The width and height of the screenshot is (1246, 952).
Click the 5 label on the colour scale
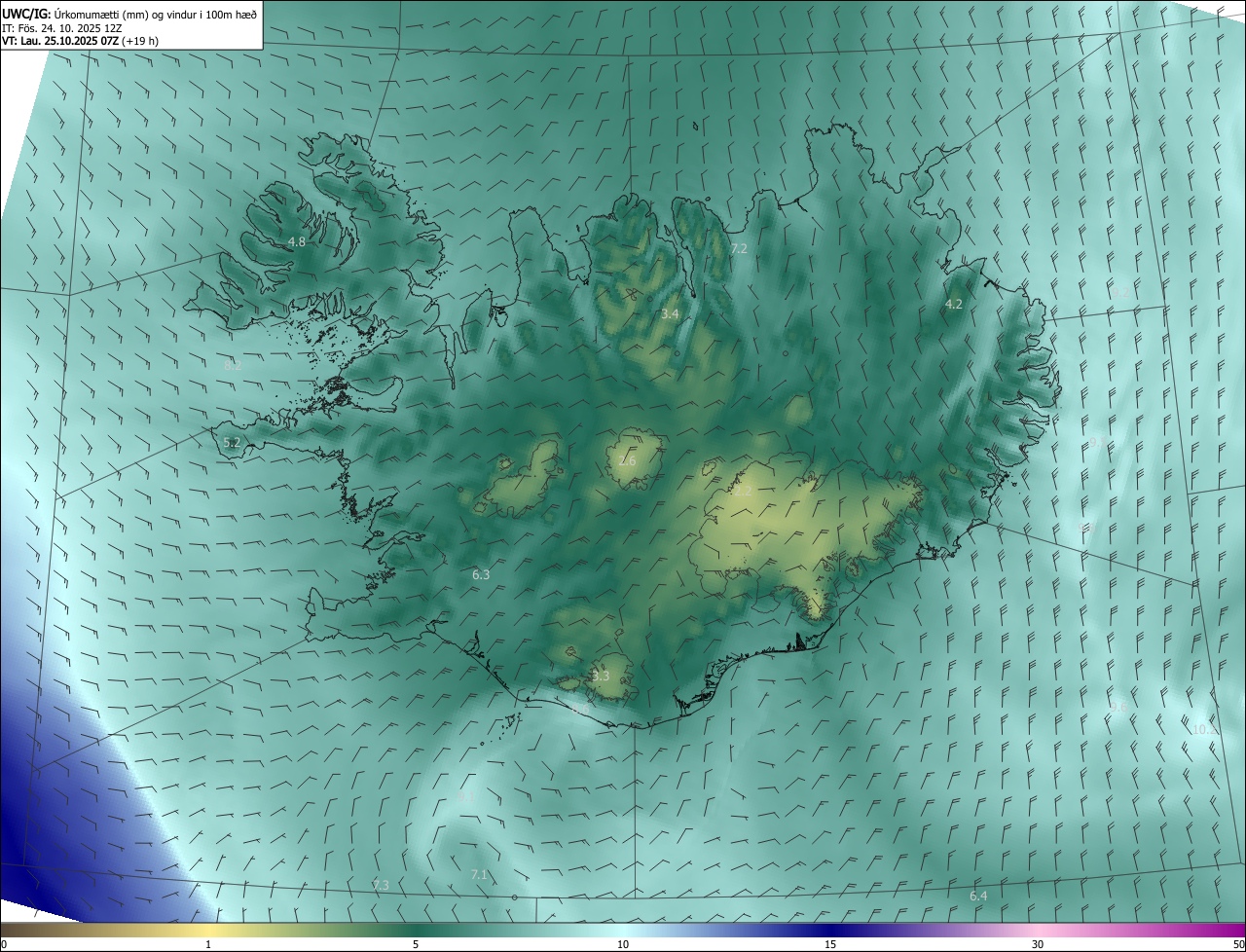click(x=416, y=945)
